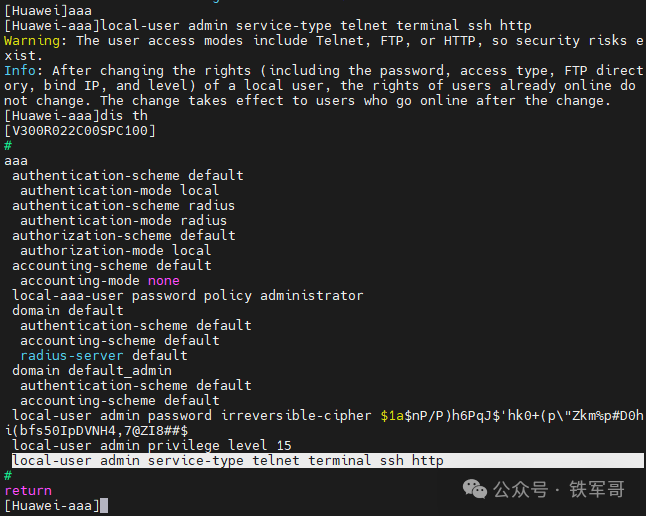Click the 'local-aaa-user password policy administrator' line

pyautogui.click(x=188, y=296)
